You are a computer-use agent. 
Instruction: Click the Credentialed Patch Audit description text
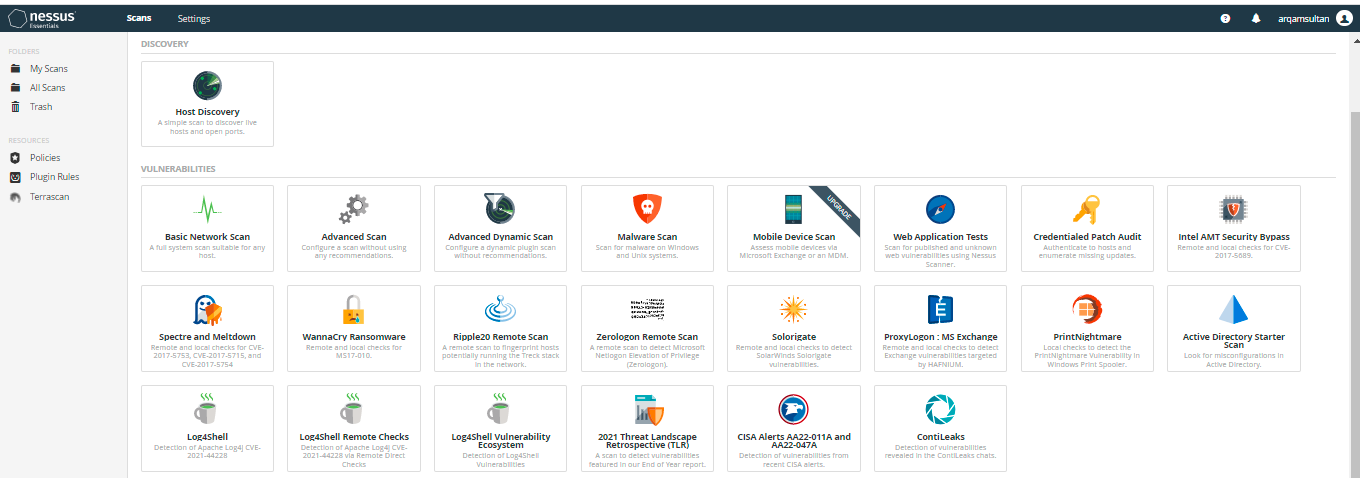point(1087,251)
